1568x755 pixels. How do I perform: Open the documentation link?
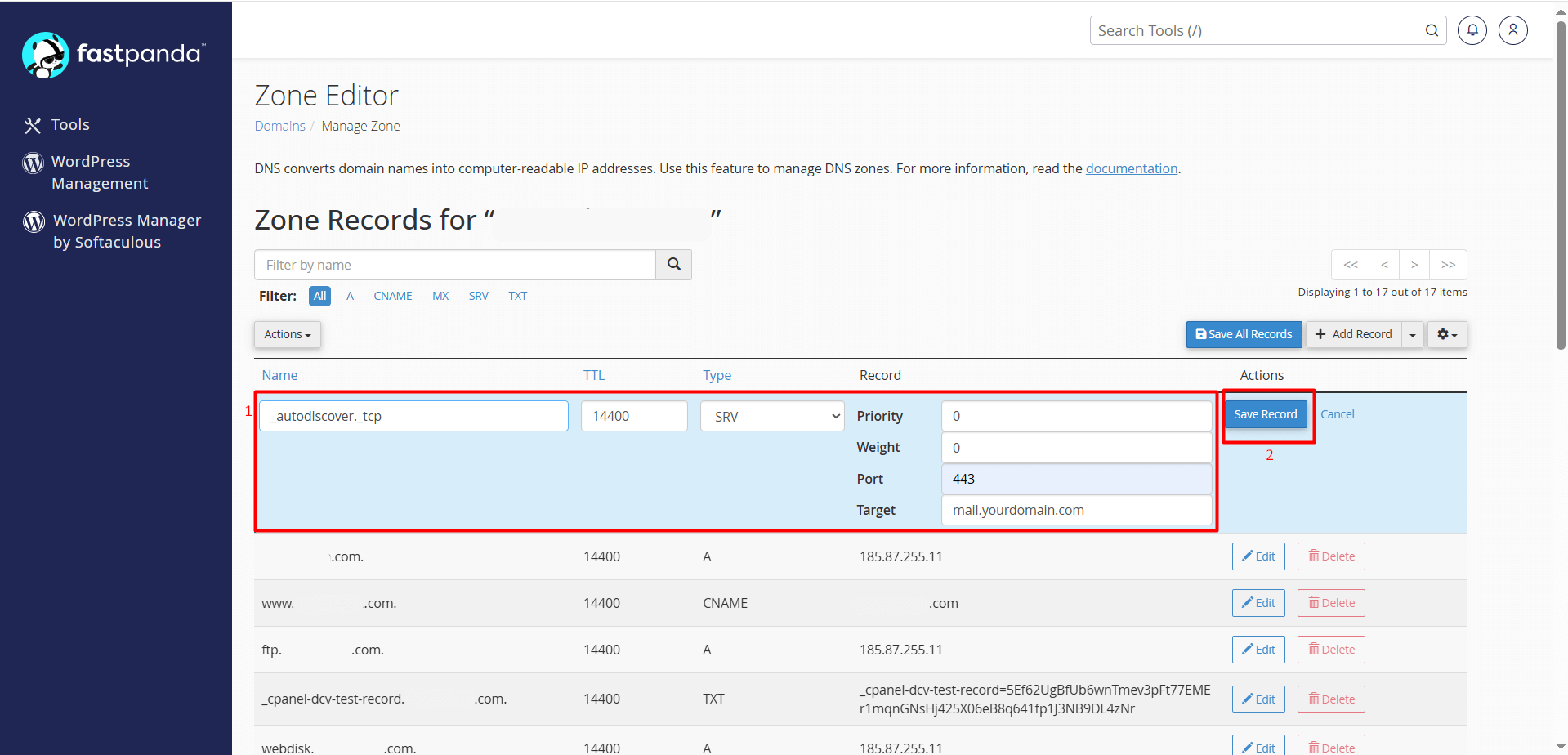pos(1132,168)
